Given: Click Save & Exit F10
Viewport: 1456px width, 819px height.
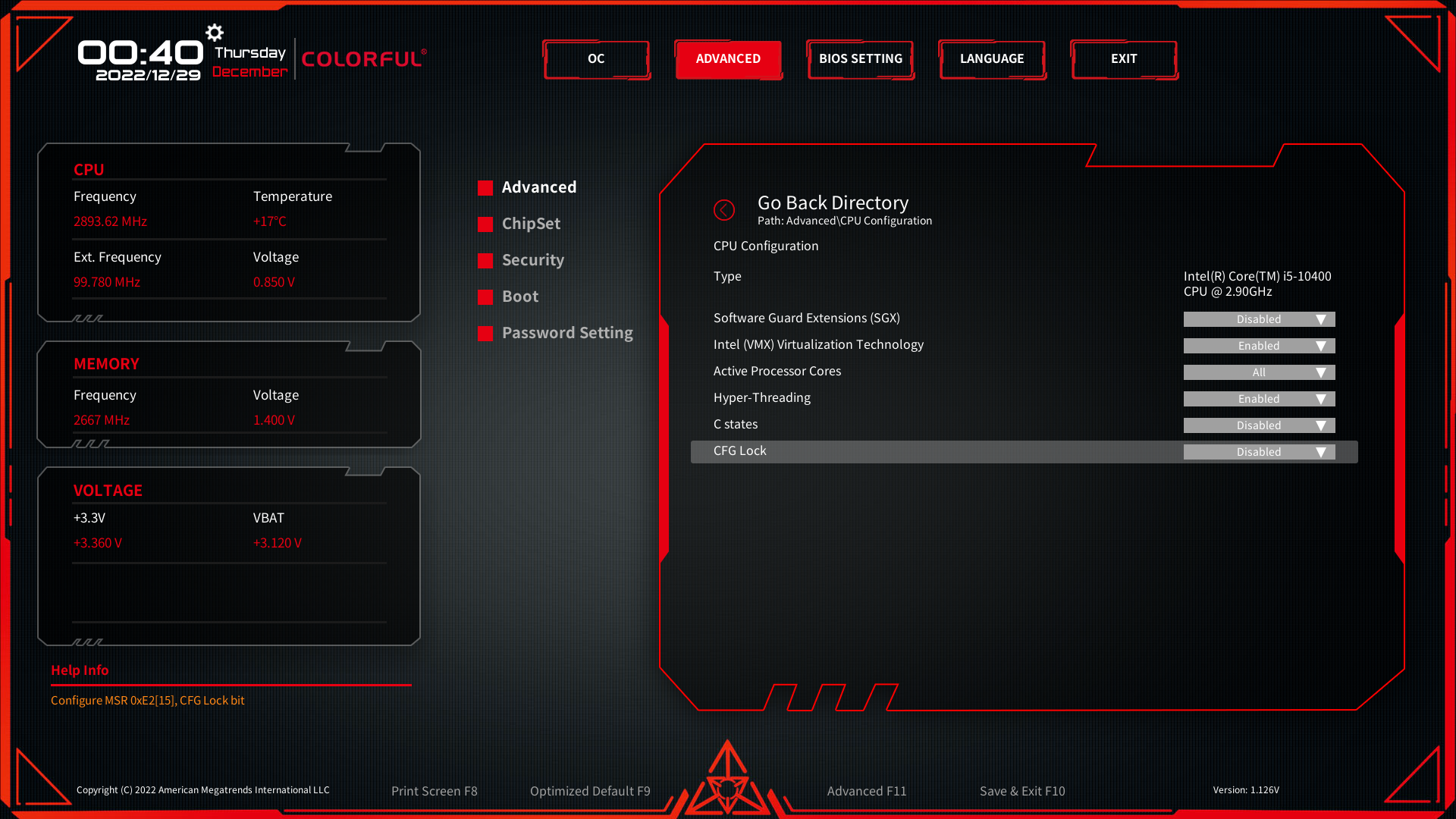Looking at the screenshot, I should pos(1021,791).
